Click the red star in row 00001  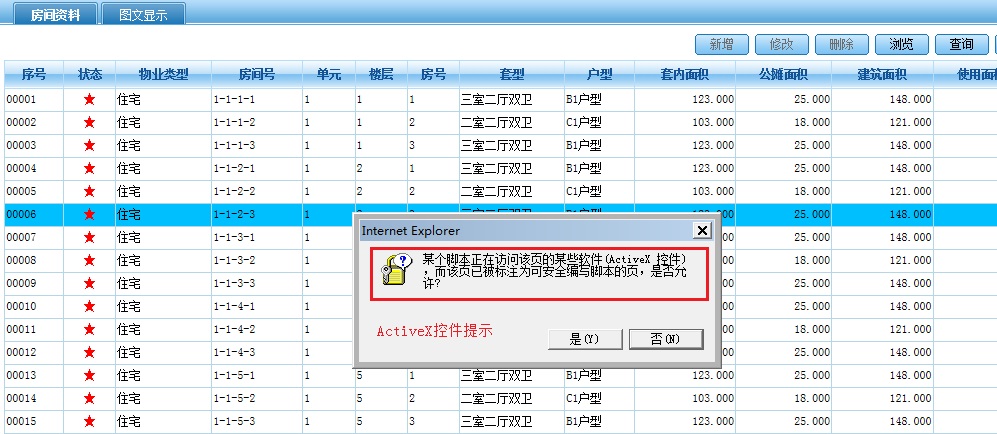pyautogui.click(x=89, y=99)
